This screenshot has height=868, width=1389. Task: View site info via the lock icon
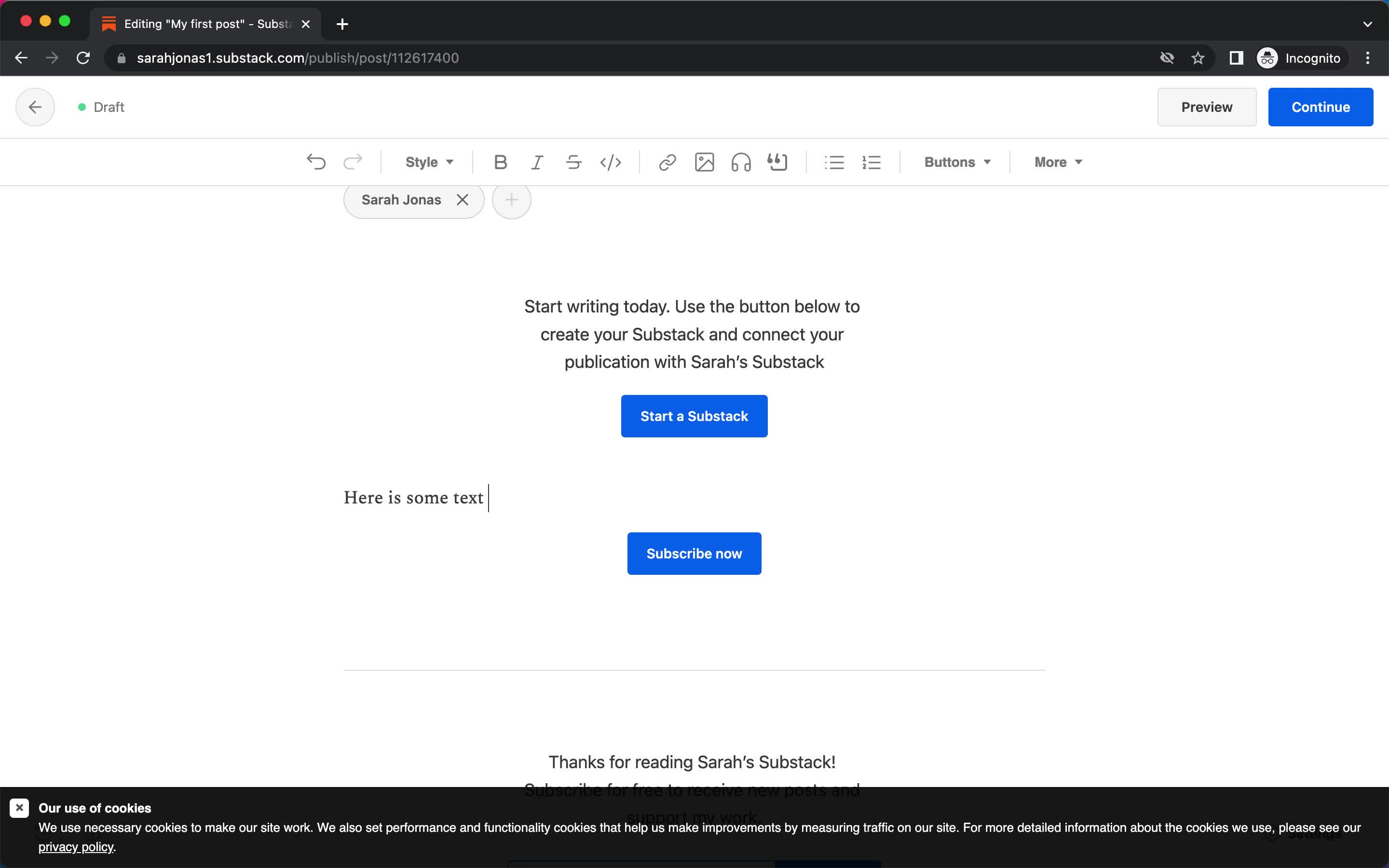(121, 58)
